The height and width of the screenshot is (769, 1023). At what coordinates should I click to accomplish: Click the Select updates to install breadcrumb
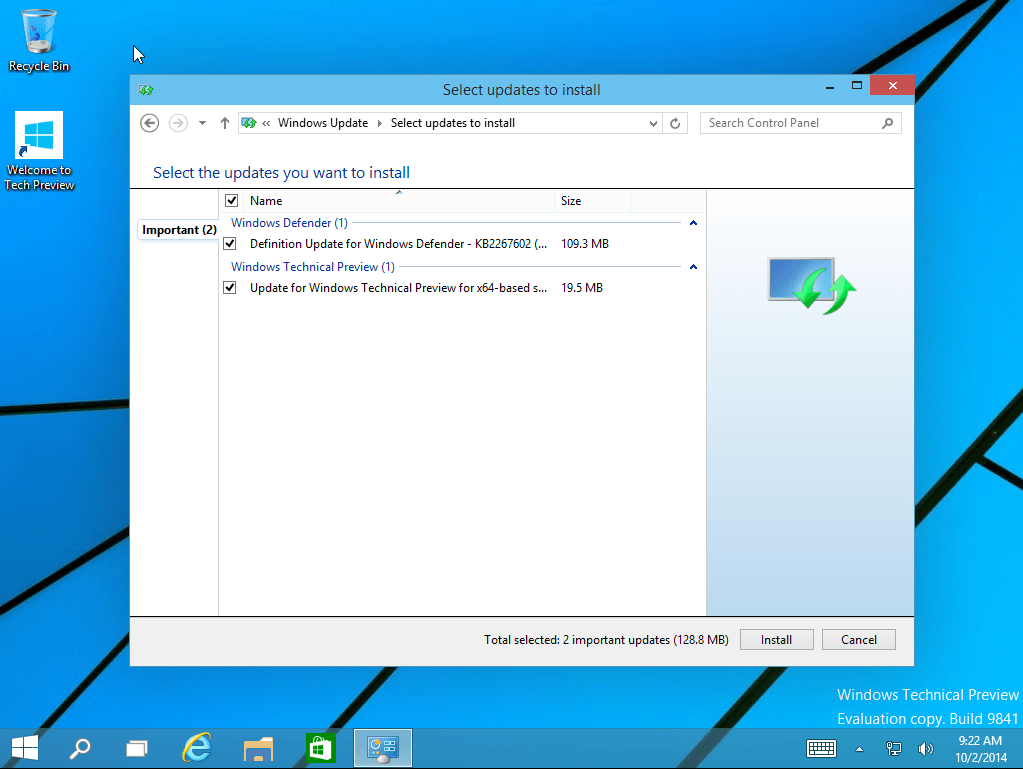pyautogui.click(x=453, y=123)
